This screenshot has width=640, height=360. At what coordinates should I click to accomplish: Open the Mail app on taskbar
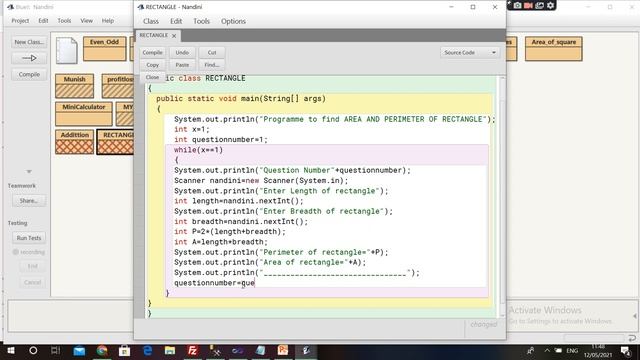pos(79,351)
